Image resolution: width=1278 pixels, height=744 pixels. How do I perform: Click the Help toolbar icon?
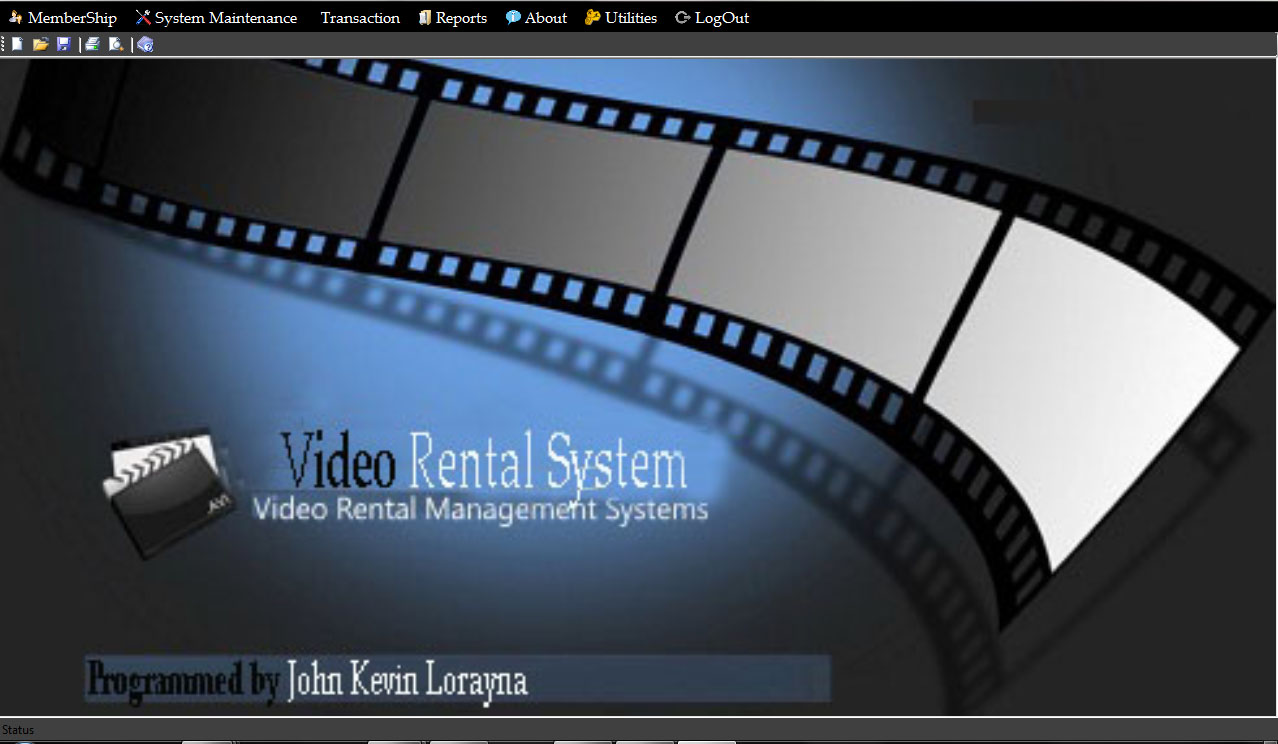click(146, 44)
